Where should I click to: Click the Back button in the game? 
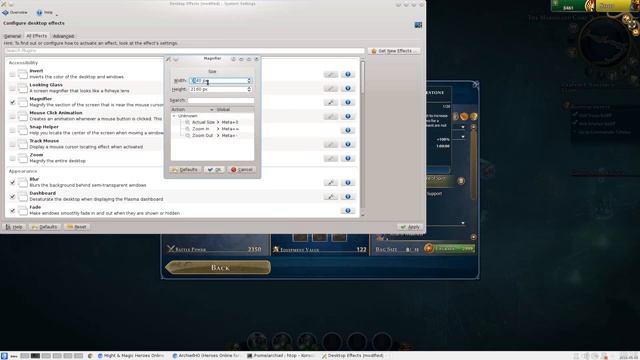pyautogui.click(x=218, y=268)
